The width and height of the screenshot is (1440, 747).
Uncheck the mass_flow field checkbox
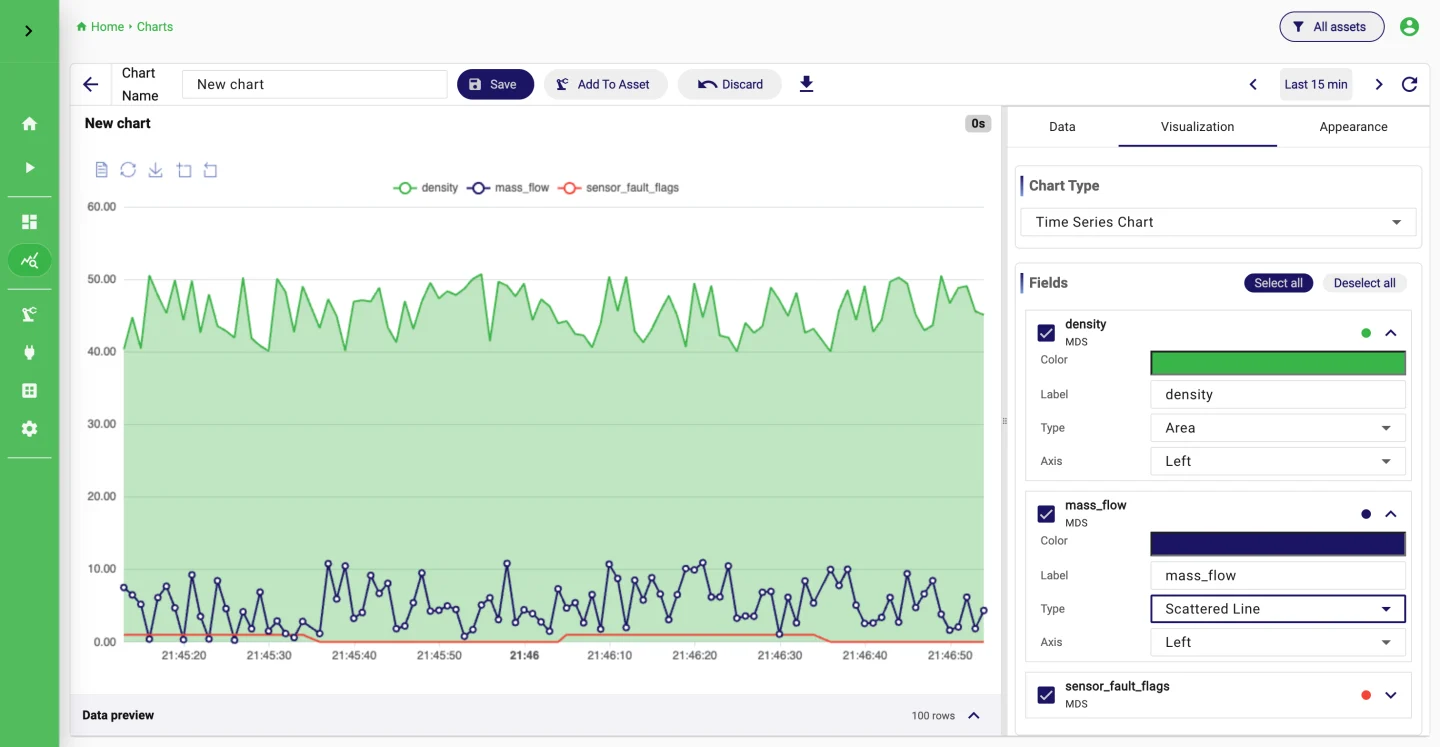[1046, 514]
